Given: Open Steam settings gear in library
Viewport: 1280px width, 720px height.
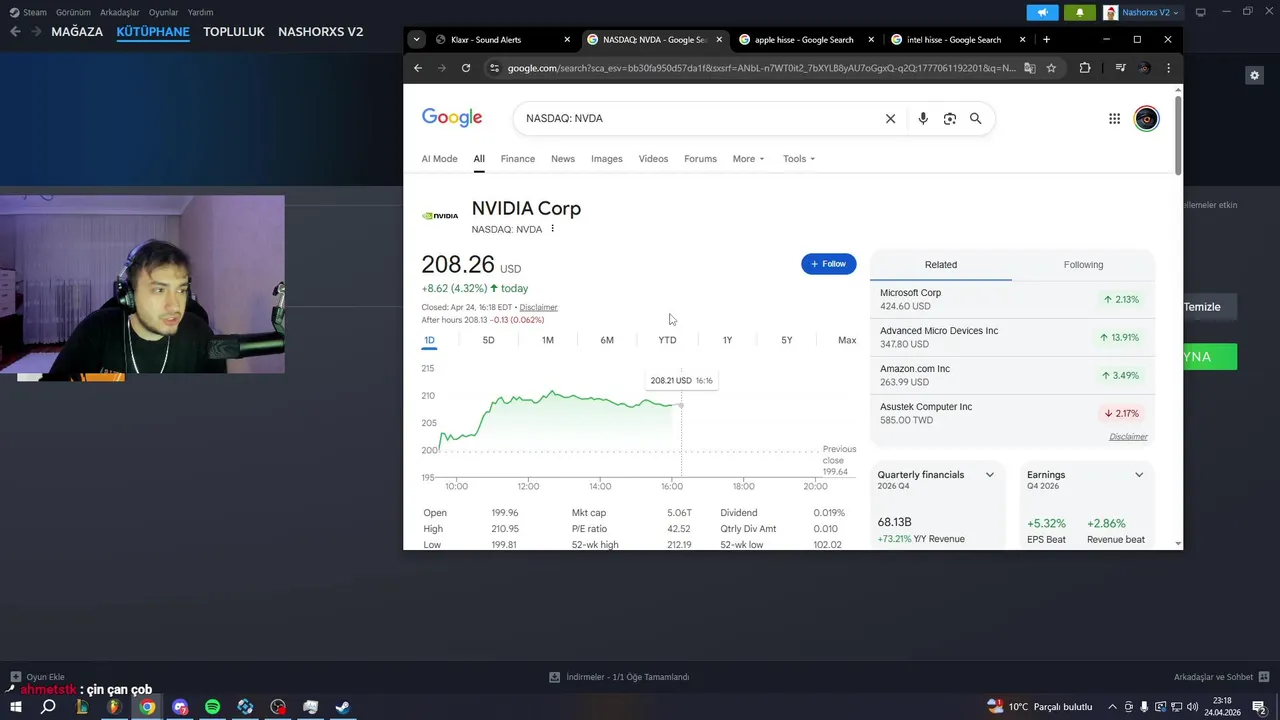Looking at the screenshot, I should (x=1255, y=75).
